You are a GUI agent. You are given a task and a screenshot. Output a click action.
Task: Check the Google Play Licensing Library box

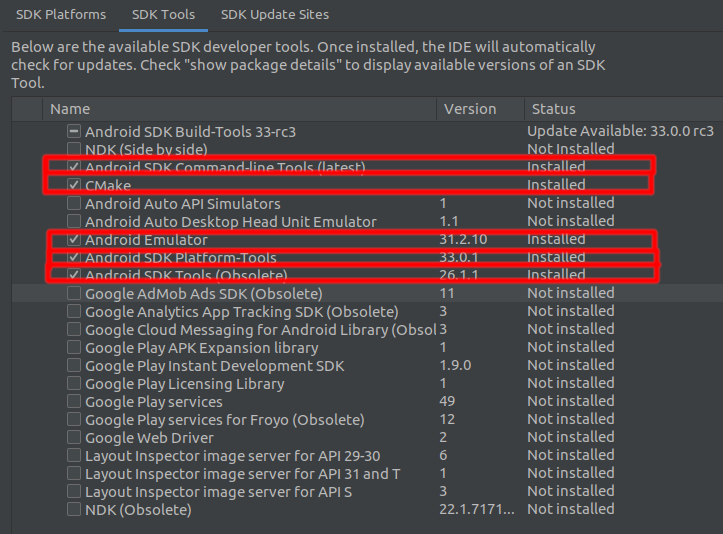pos(74,383)
